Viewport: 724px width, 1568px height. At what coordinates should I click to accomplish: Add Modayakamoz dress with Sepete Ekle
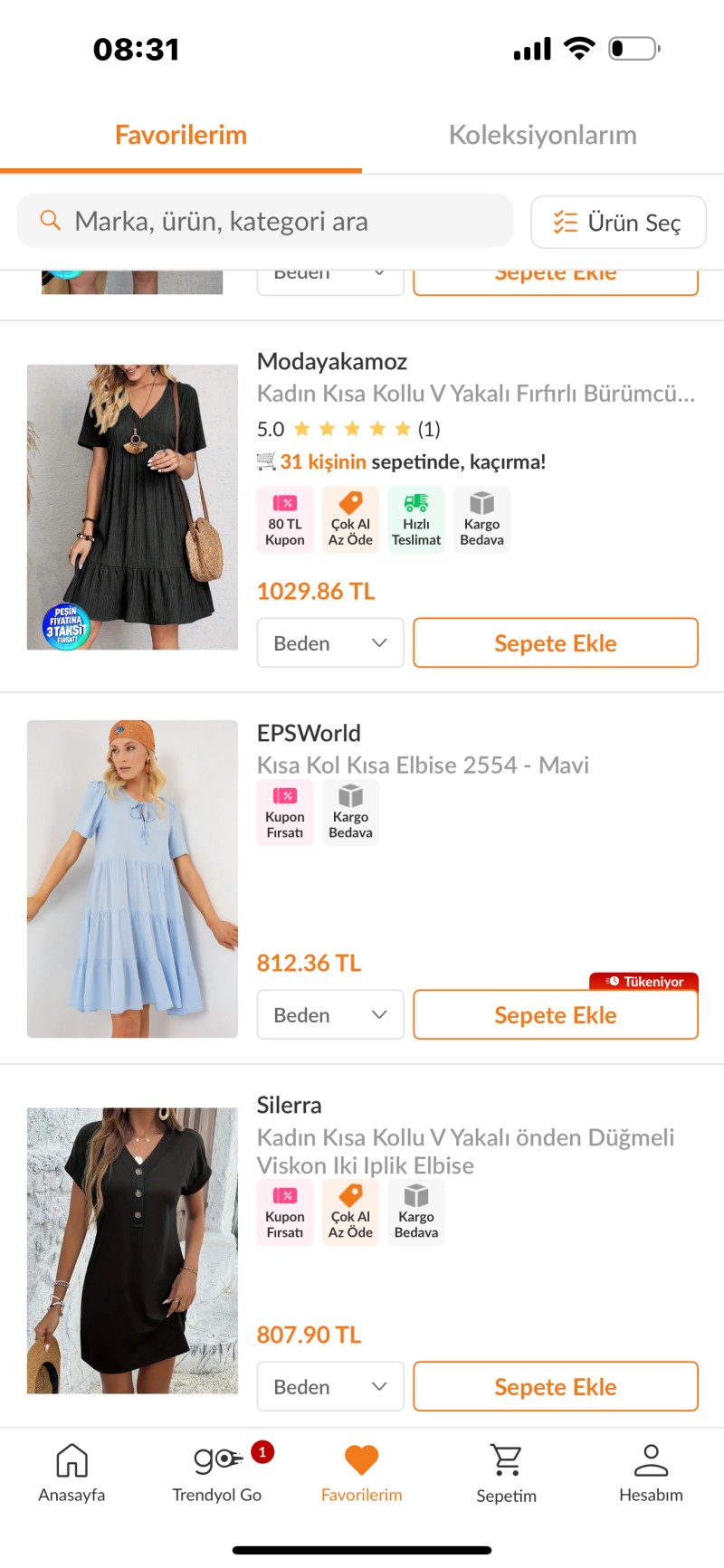point(556,642)
